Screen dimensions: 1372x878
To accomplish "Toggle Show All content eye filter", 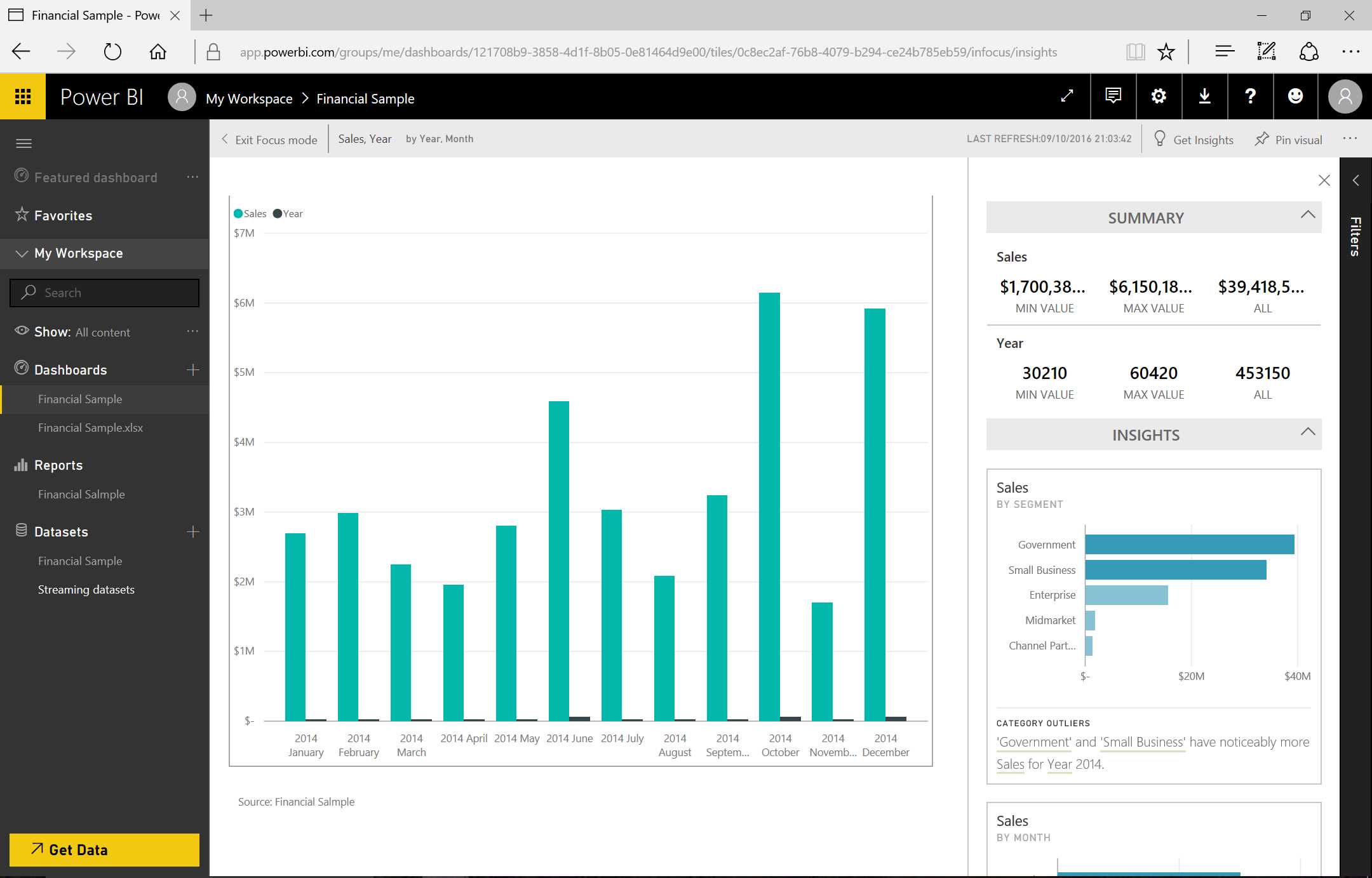I will [x=22, y=331].
